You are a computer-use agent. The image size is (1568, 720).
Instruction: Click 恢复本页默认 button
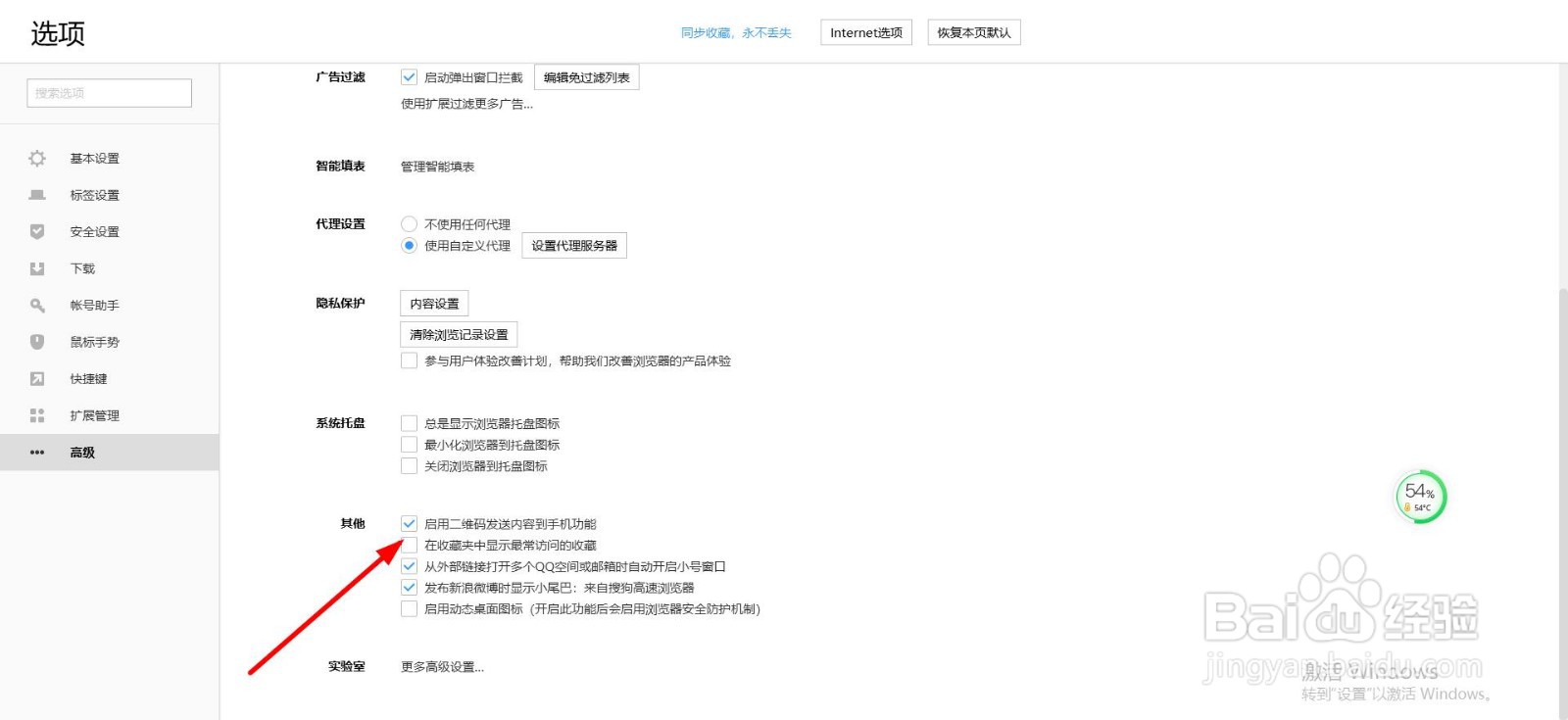pyautogui.click(x=974, y=32)
